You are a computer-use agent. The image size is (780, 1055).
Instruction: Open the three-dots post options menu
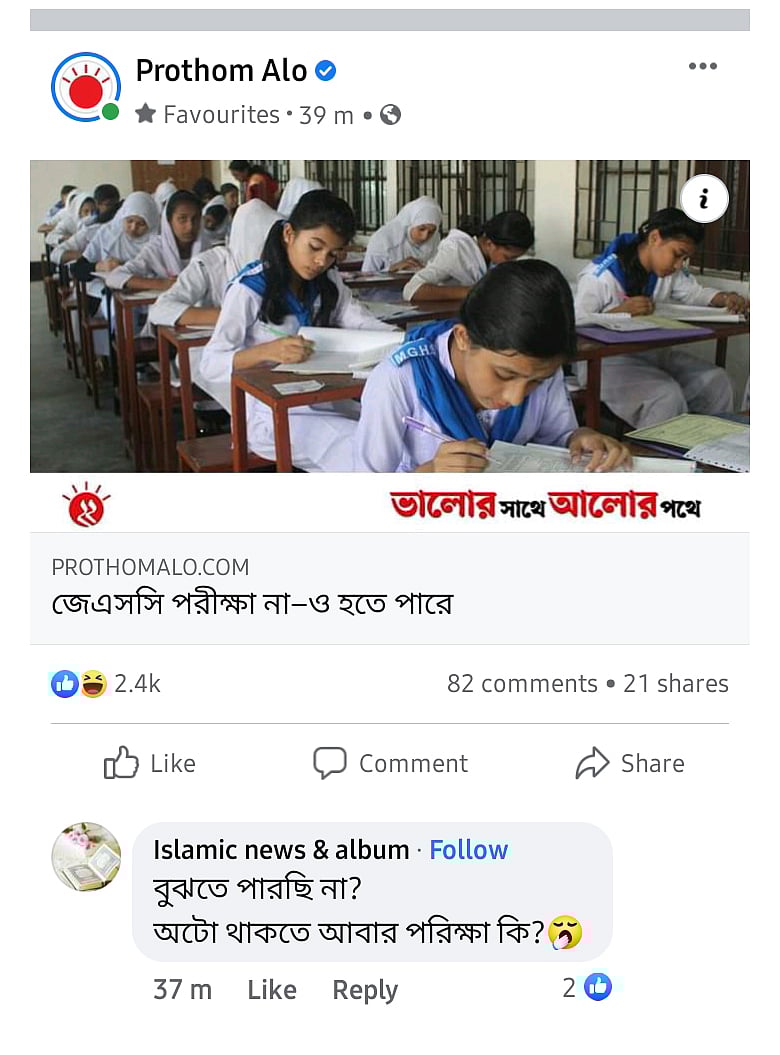[x=702, y=67]
